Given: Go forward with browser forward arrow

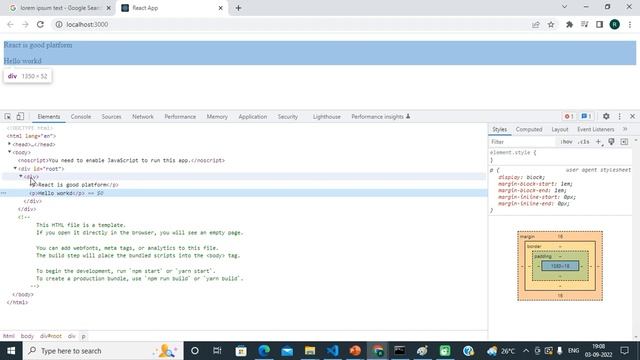Looking at the screenshot, I should [25, 24].
